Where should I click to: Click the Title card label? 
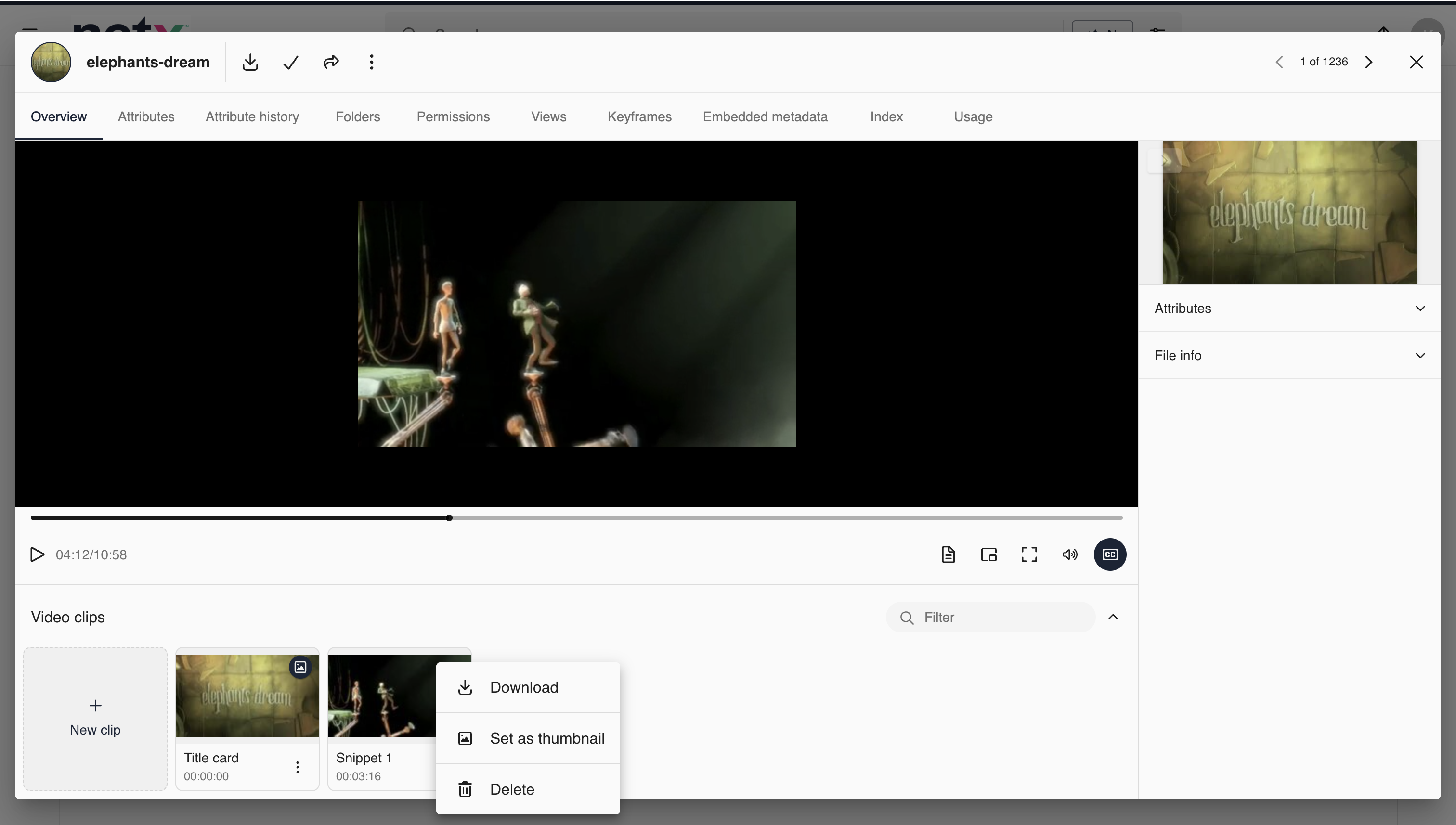tap(211, 758)
